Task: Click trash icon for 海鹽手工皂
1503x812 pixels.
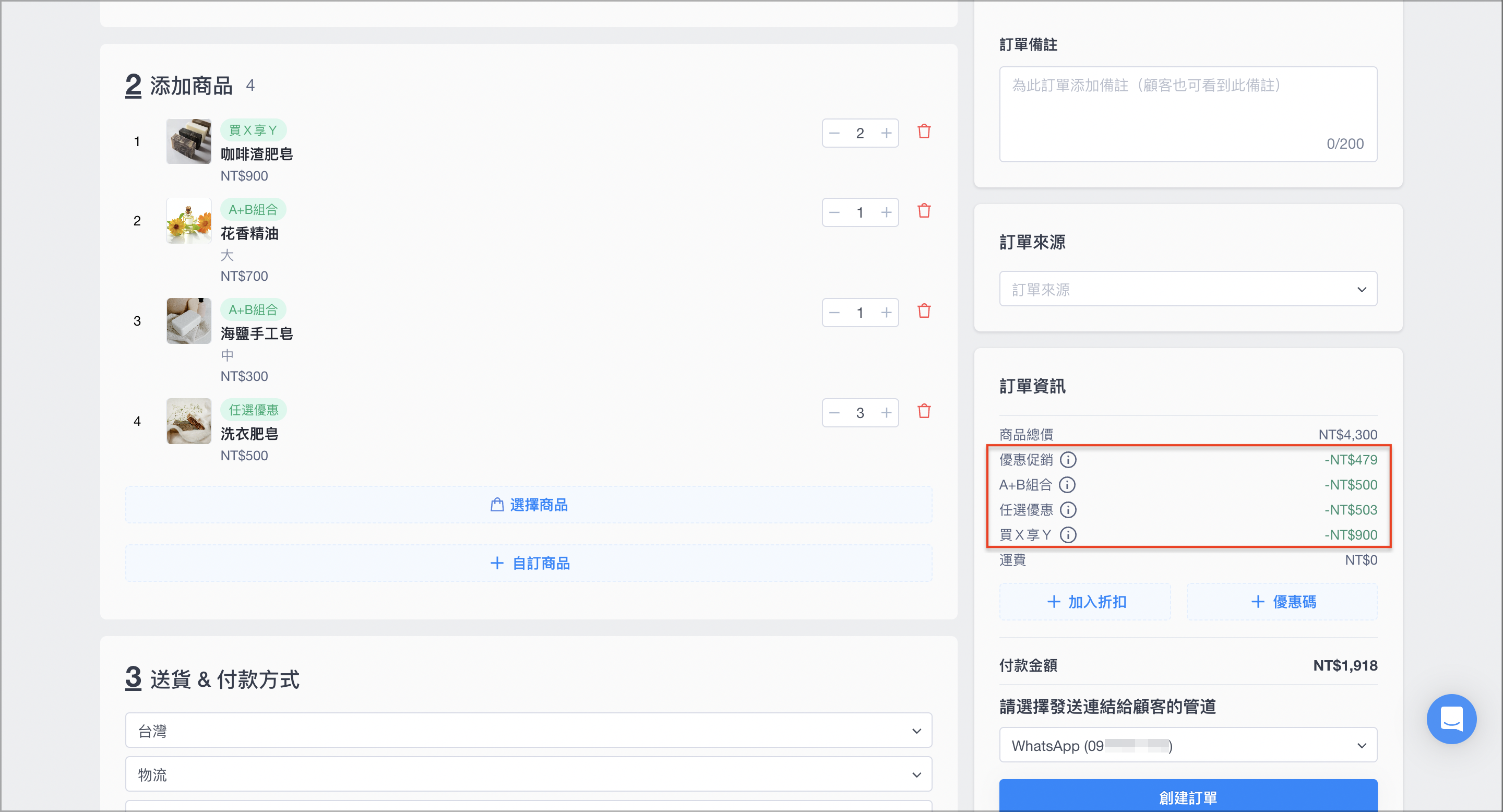Action: click(x=924, y=312)
